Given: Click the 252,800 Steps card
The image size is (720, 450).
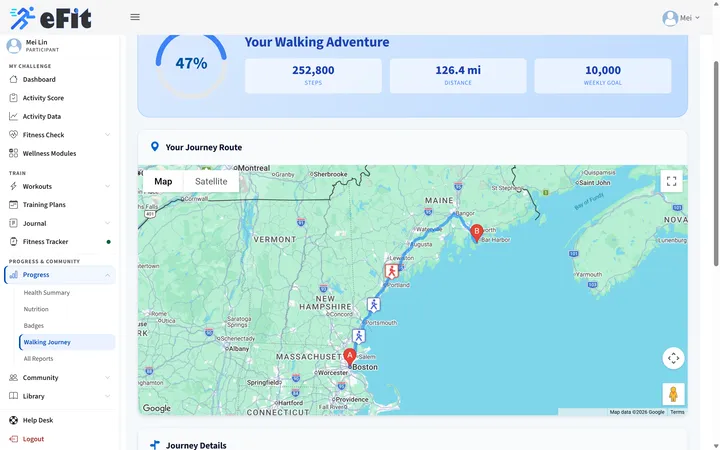Looking at the screenshot, I should point(313,76).
